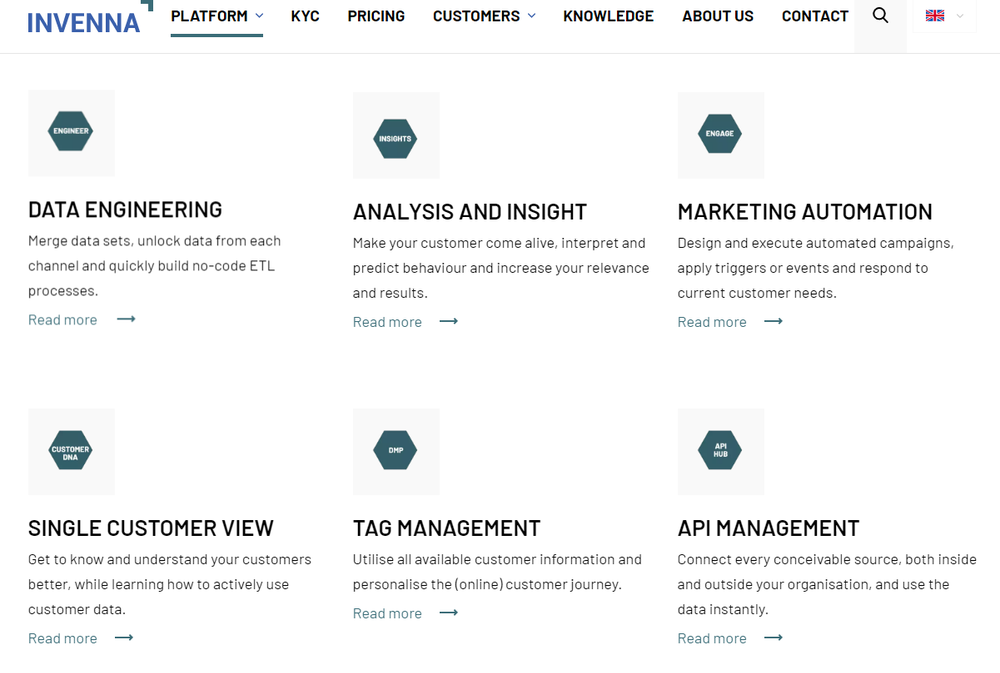Click the API Hub hexagon icon
This screenshot has height=673, width=1000.
[720, 450]
